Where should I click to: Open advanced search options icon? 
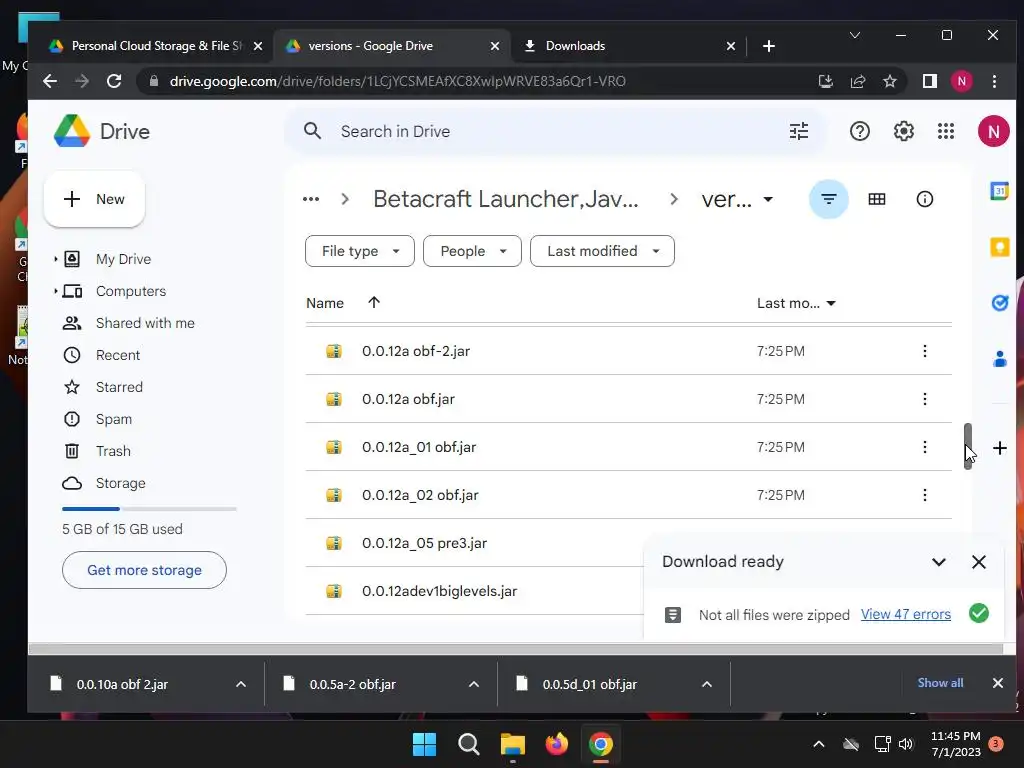[x=799, y=131]
